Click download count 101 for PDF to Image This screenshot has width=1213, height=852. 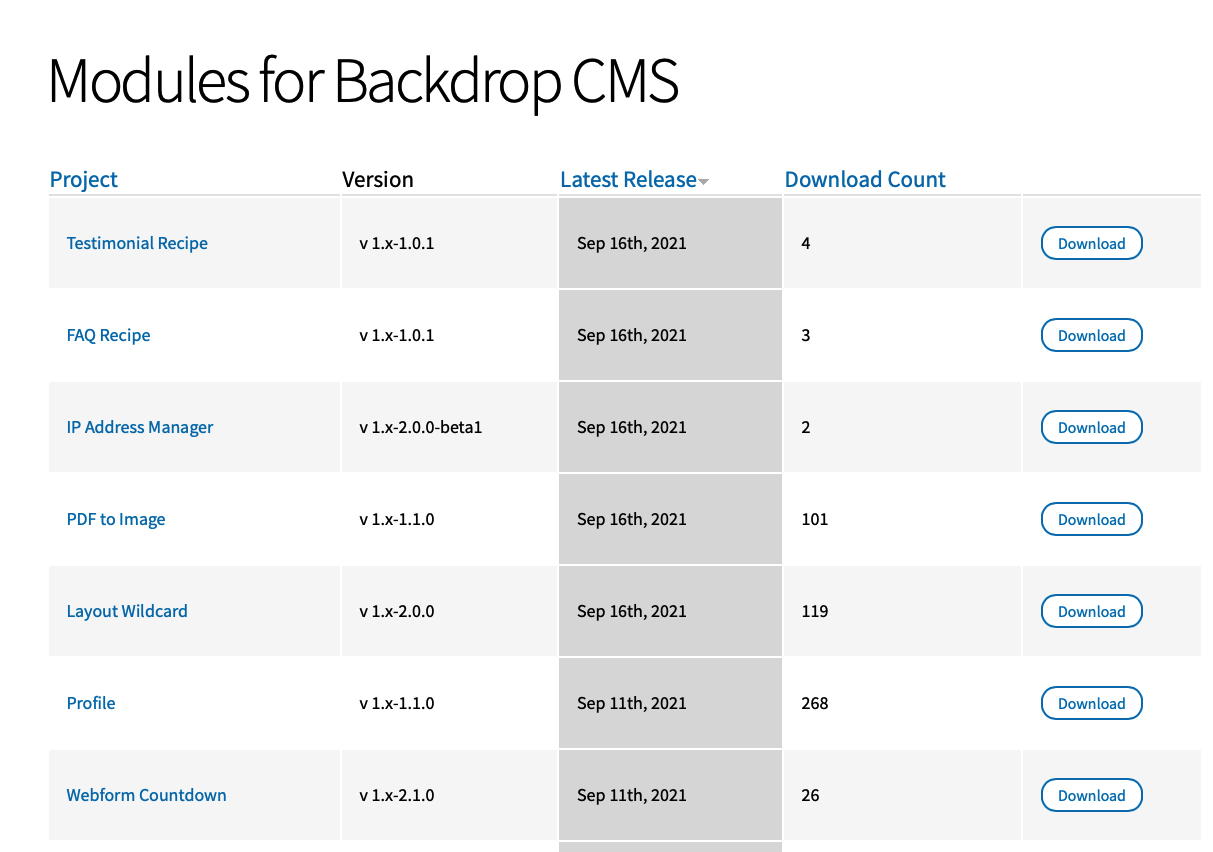click(815, 519)
